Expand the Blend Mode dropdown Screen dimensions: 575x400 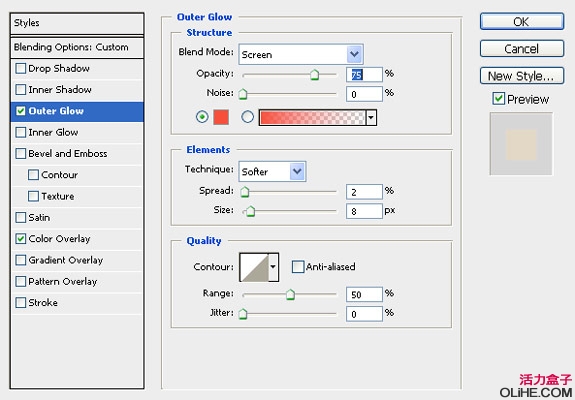point(301,54)
